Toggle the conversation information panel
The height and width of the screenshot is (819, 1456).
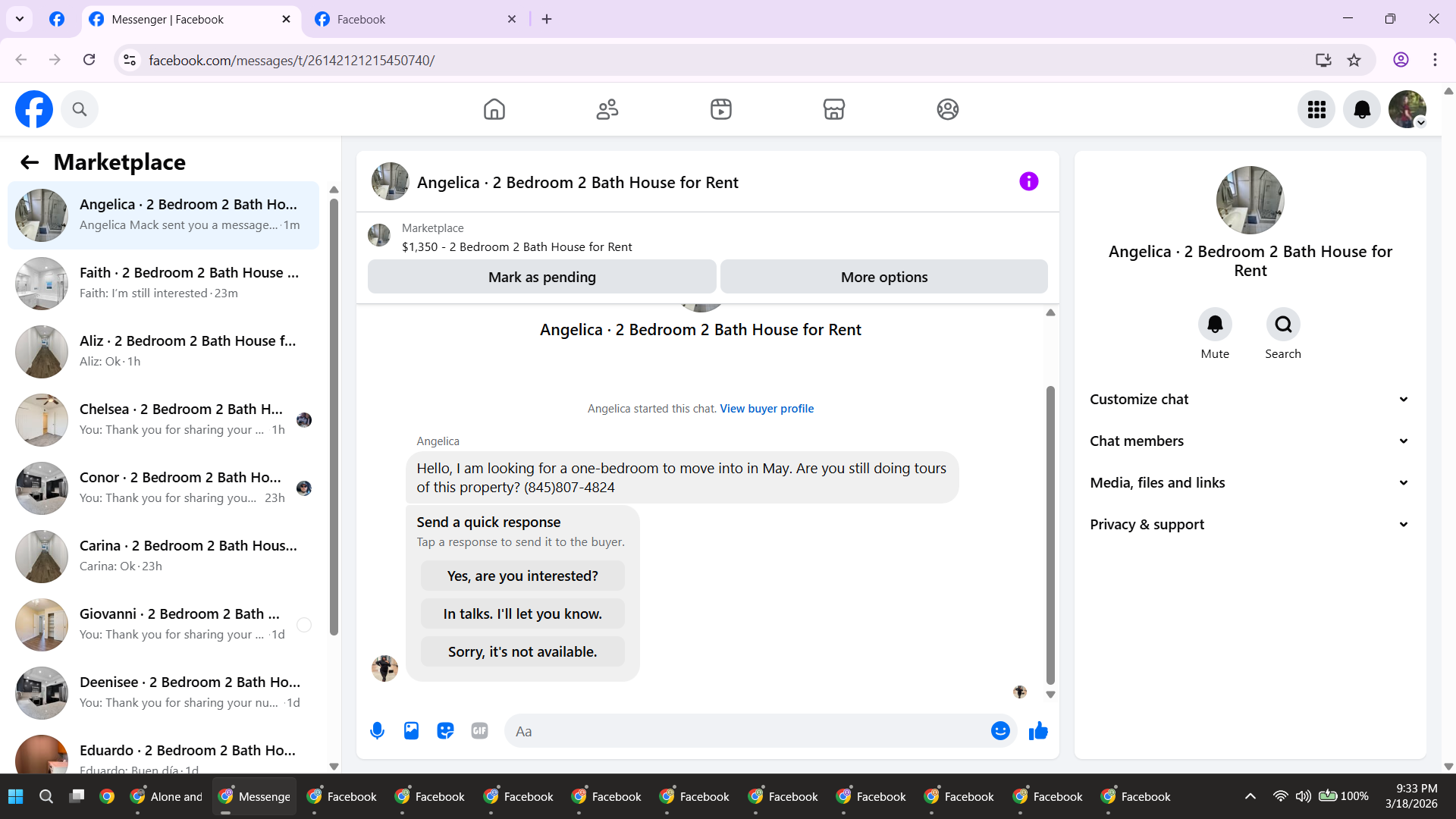coord(1028,181)
